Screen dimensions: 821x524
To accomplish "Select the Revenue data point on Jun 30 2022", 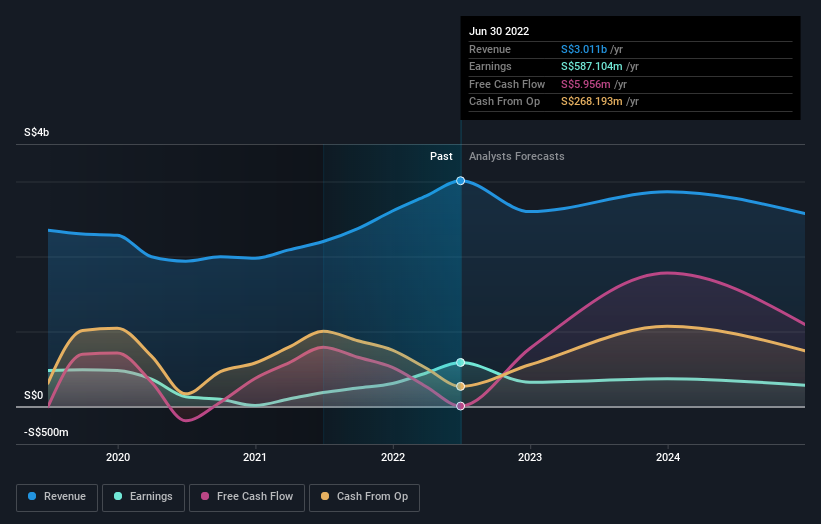I will click(460, 181).
